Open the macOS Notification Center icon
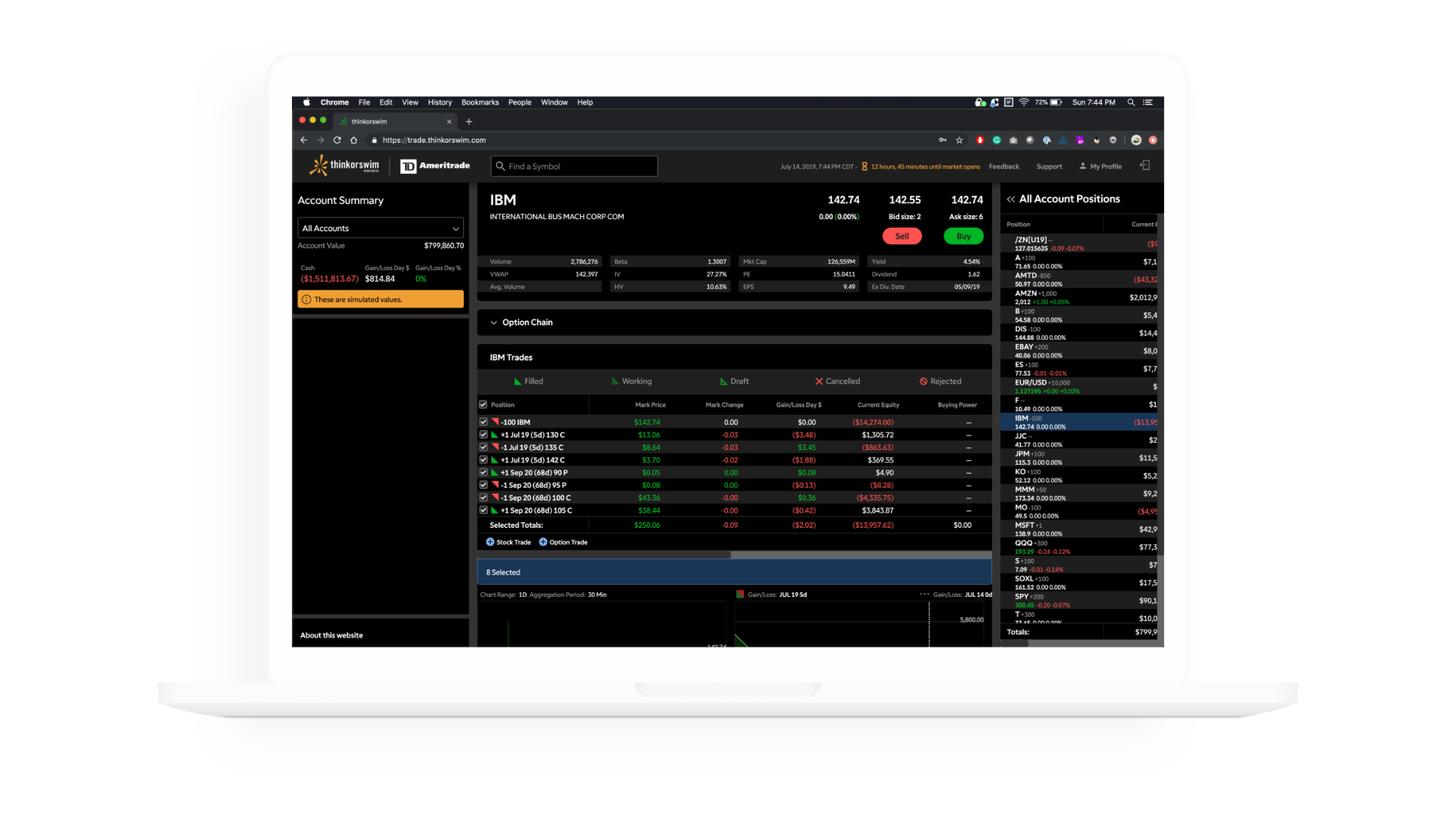1456x819 pixels. click(x=1148, y=102)
